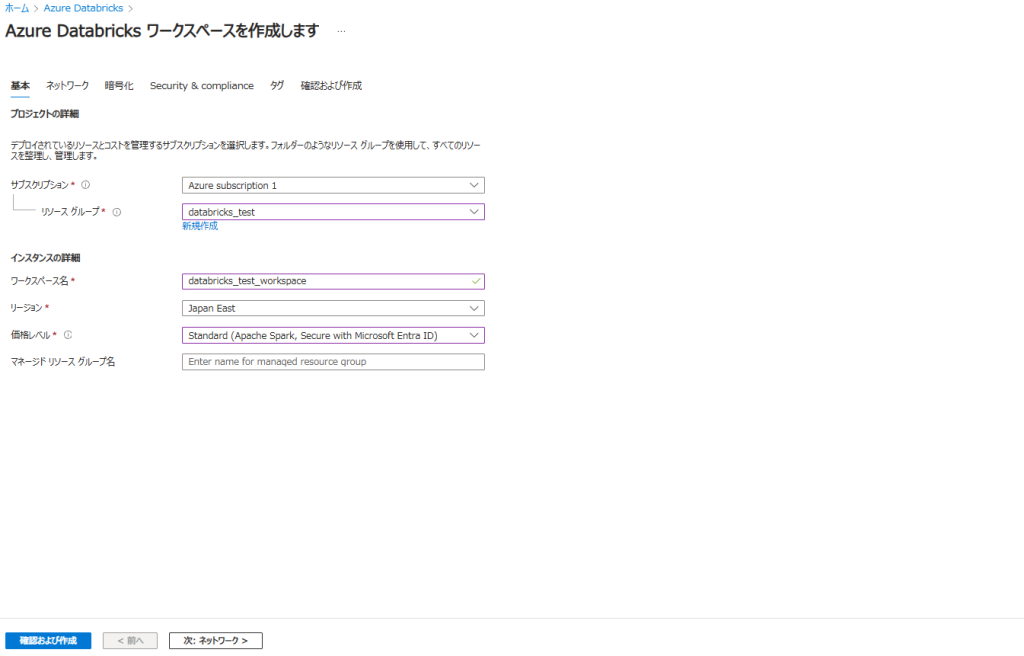
Task: Go to the タグ tab
Action: [x=277, y=86]
